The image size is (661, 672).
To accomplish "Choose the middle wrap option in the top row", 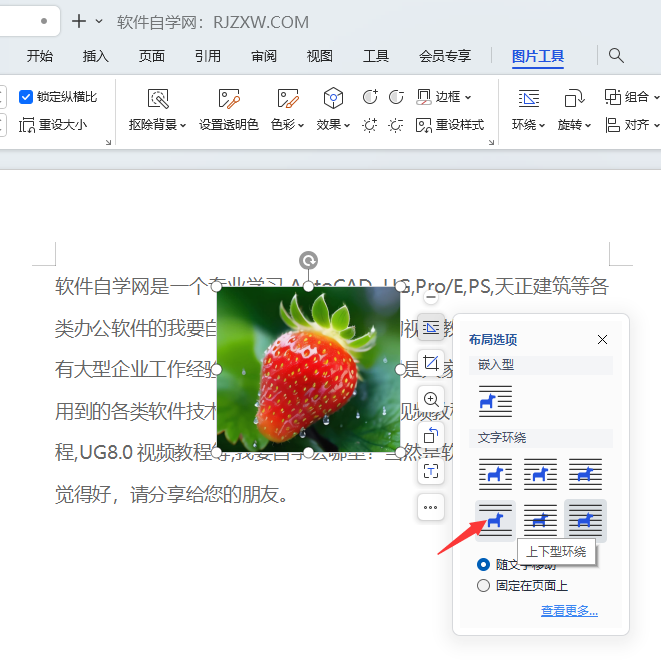I will click(x=540, y=474).
